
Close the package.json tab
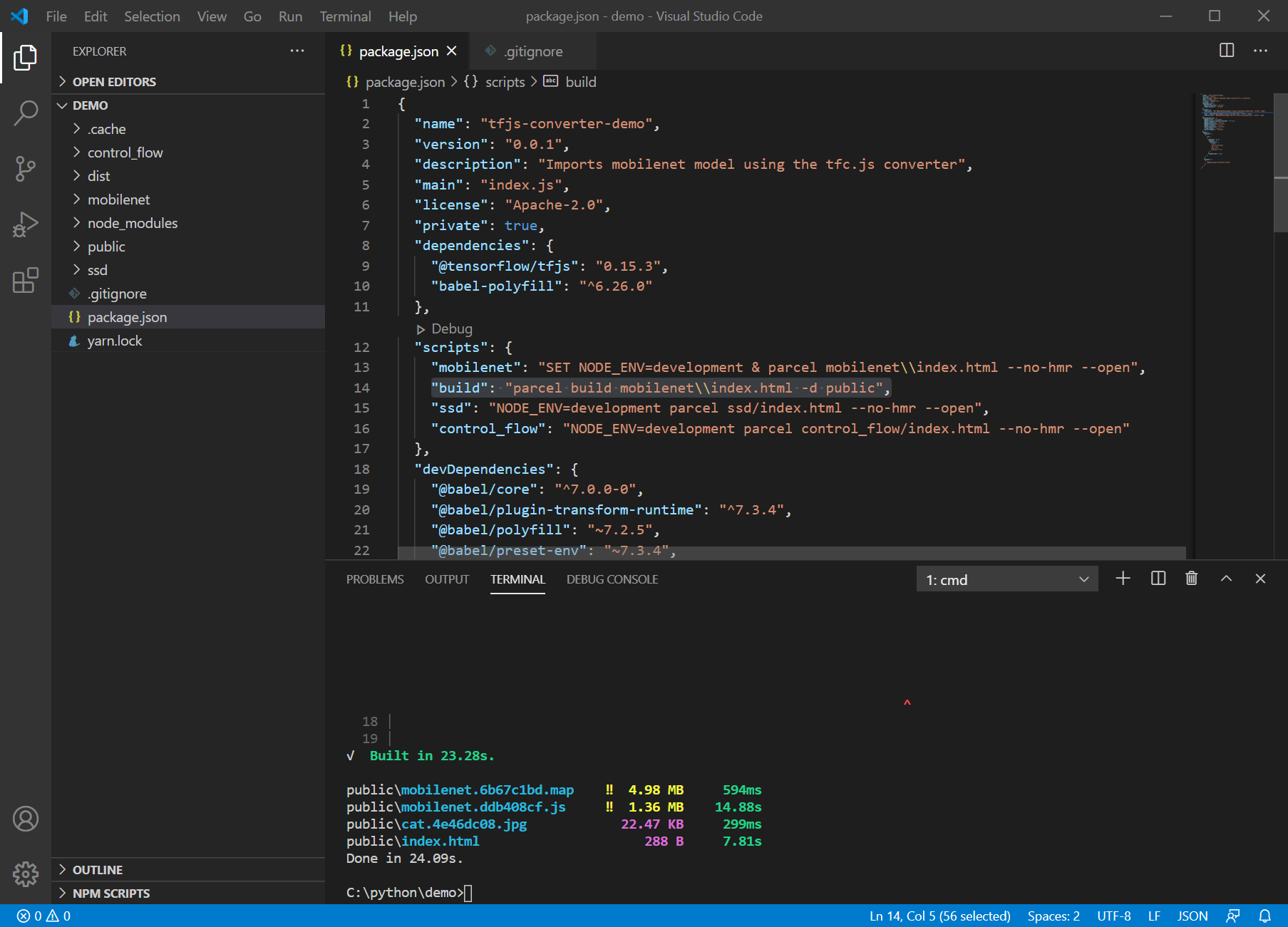(x=452, y=51)
